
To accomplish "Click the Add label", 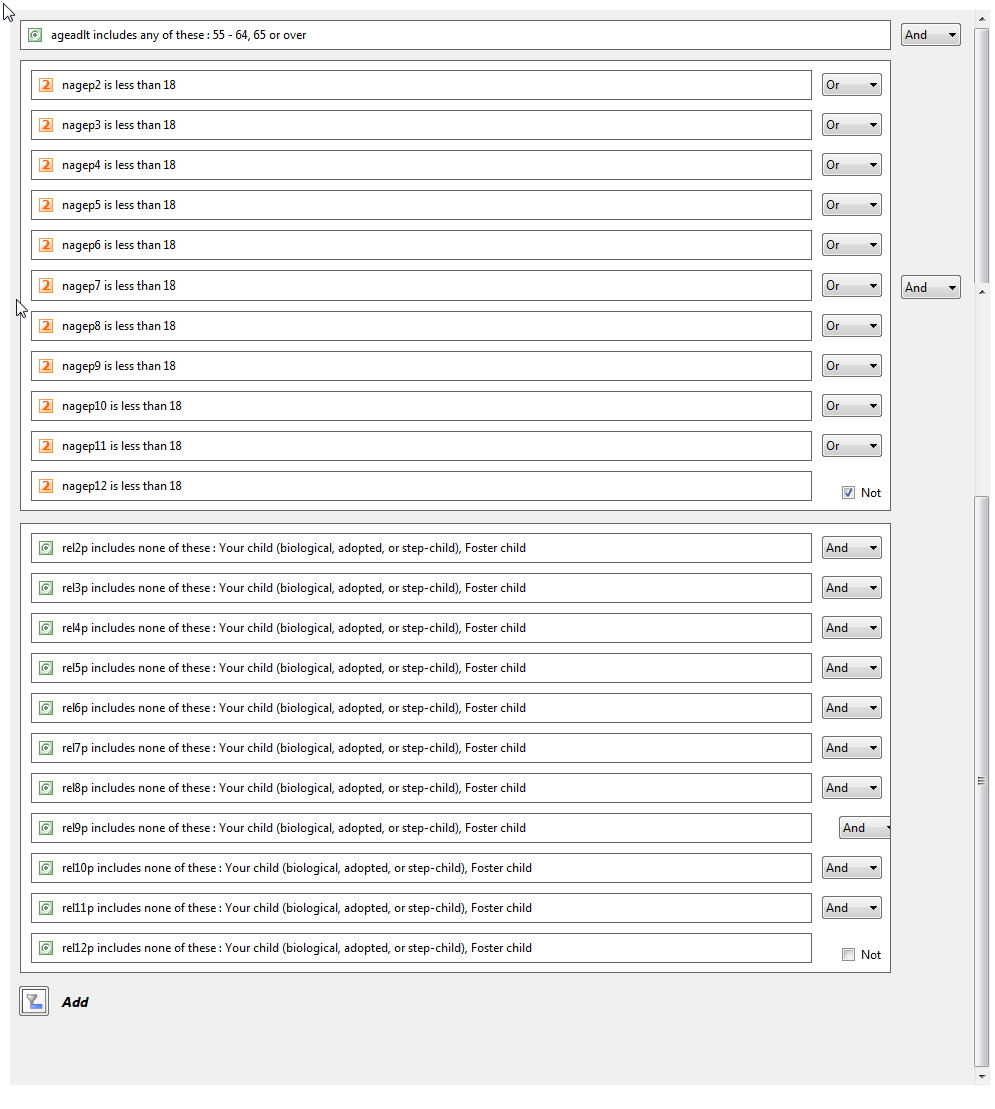I will (x=75, y=1002).
